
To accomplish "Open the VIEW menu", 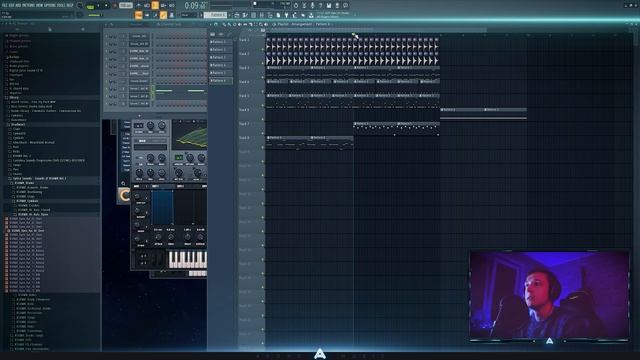I will (x=40, y=5).
